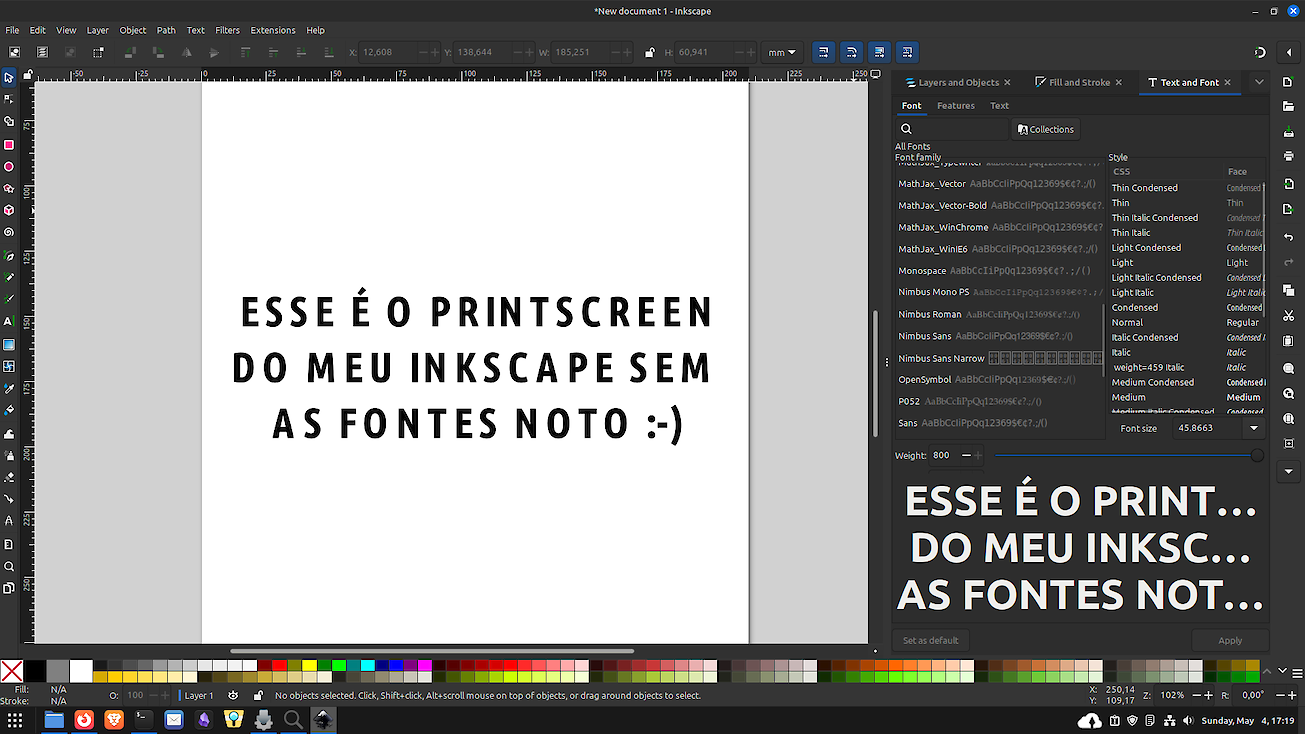Expand the dock panel tabs chevron
The height and width of the screenshot is (734, 1305).
coord(1259,82)
